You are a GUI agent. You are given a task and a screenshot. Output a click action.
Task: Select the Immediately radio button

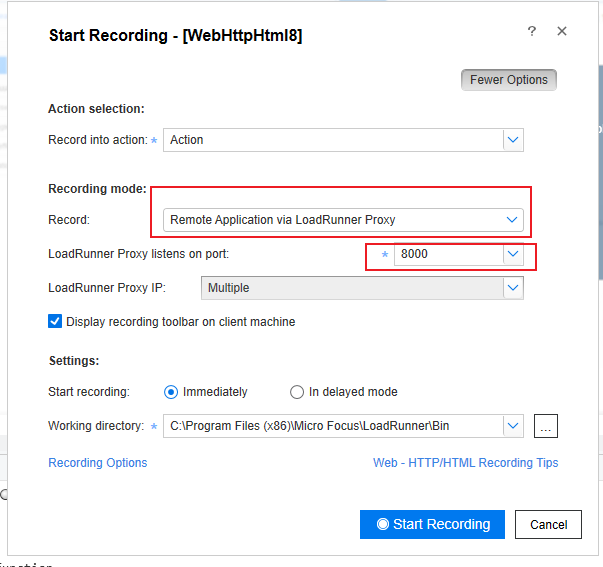[170, 392]
